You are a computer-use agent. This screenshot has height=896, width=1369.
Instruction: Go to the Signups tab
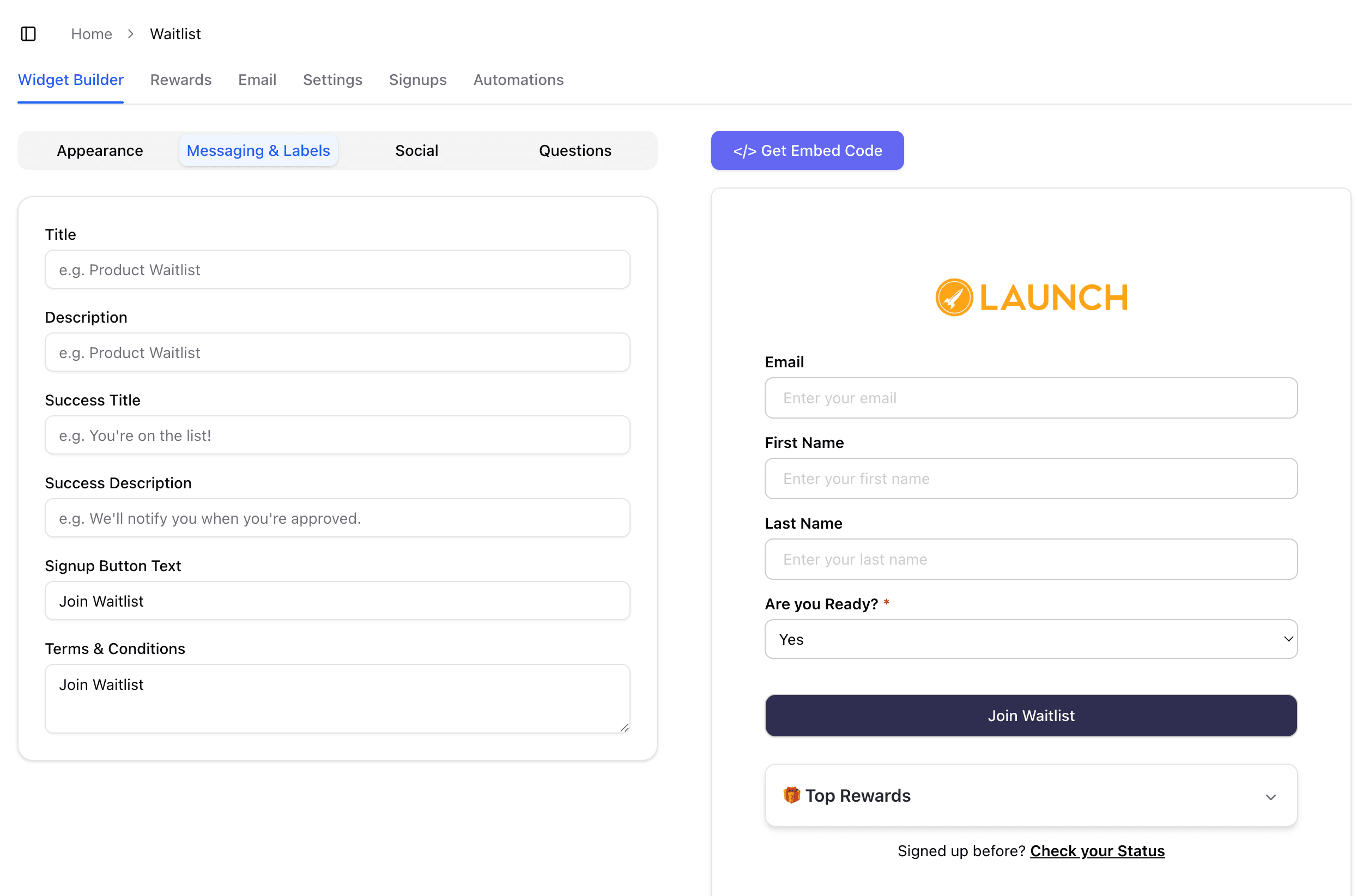417,80
